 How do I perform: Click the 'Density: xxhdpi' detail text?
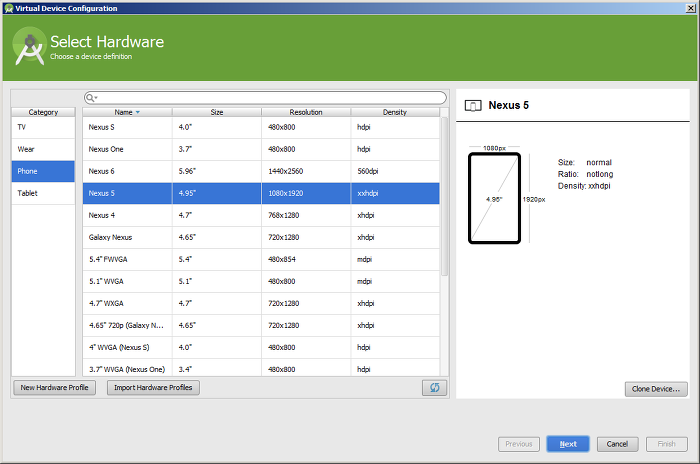coord(584,186)
